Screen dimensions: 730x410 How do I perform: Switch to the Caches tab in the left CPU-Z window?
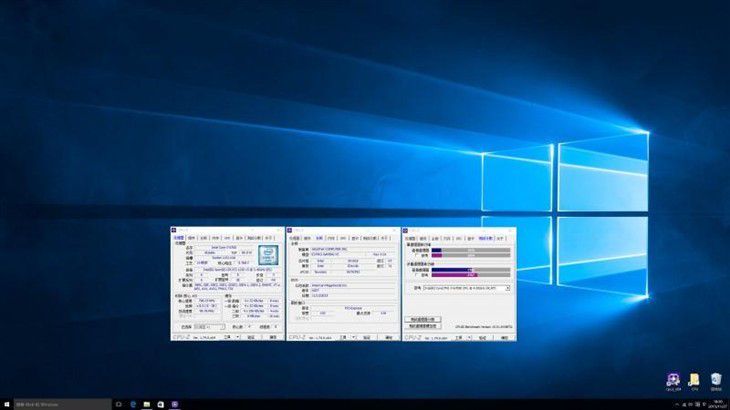[x=191, y=238]
